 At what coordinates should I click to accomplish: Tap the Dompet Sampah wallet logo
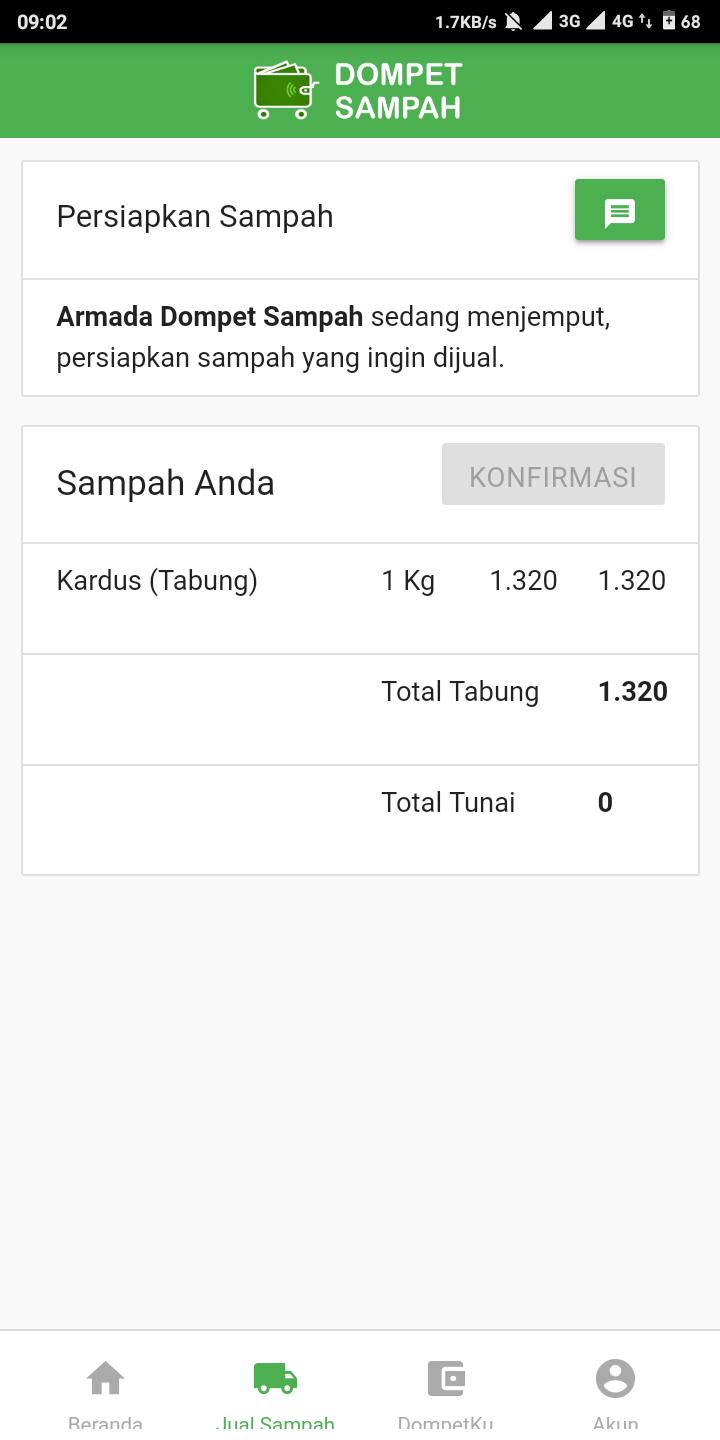(x=283, y=90)
